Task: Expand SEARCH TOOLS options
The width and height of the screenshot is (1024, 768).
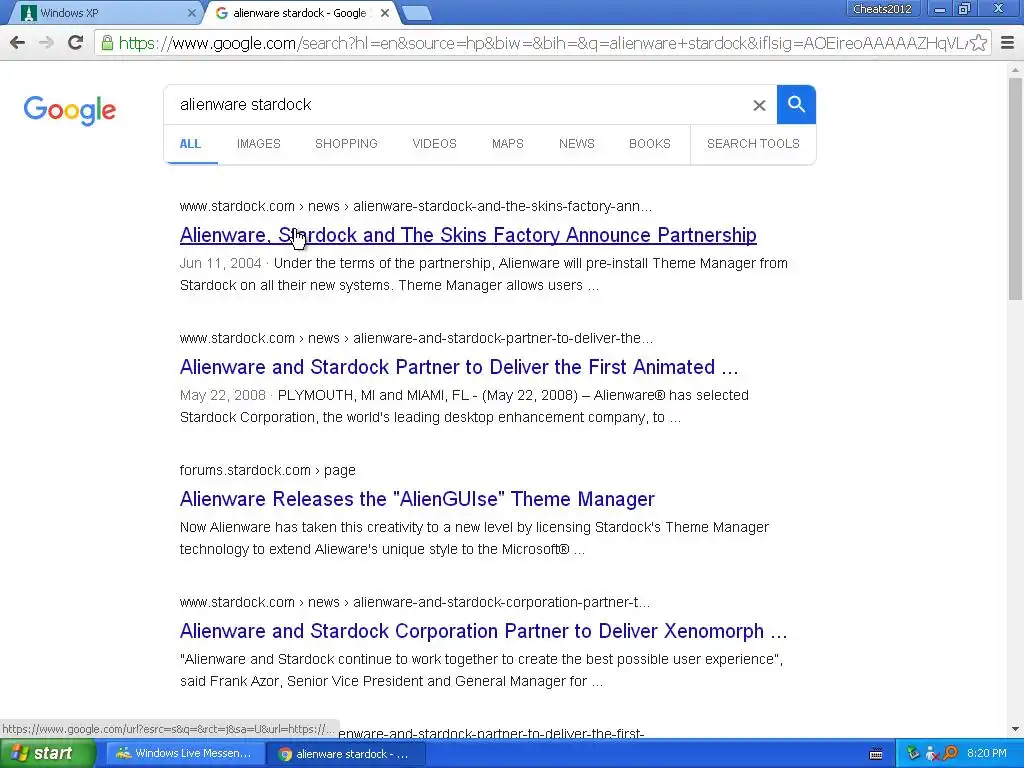Action: [x=753, y=144]
